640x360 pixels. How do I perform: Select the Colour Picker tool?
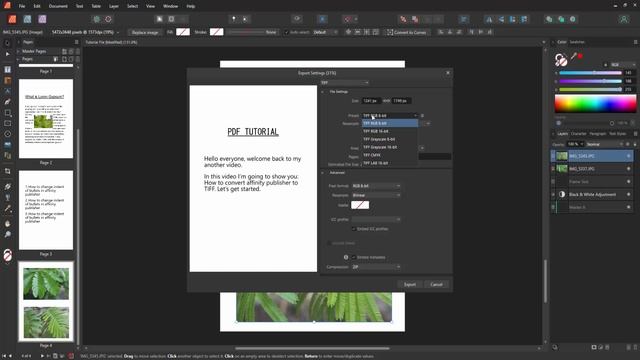tap(7, 209)
